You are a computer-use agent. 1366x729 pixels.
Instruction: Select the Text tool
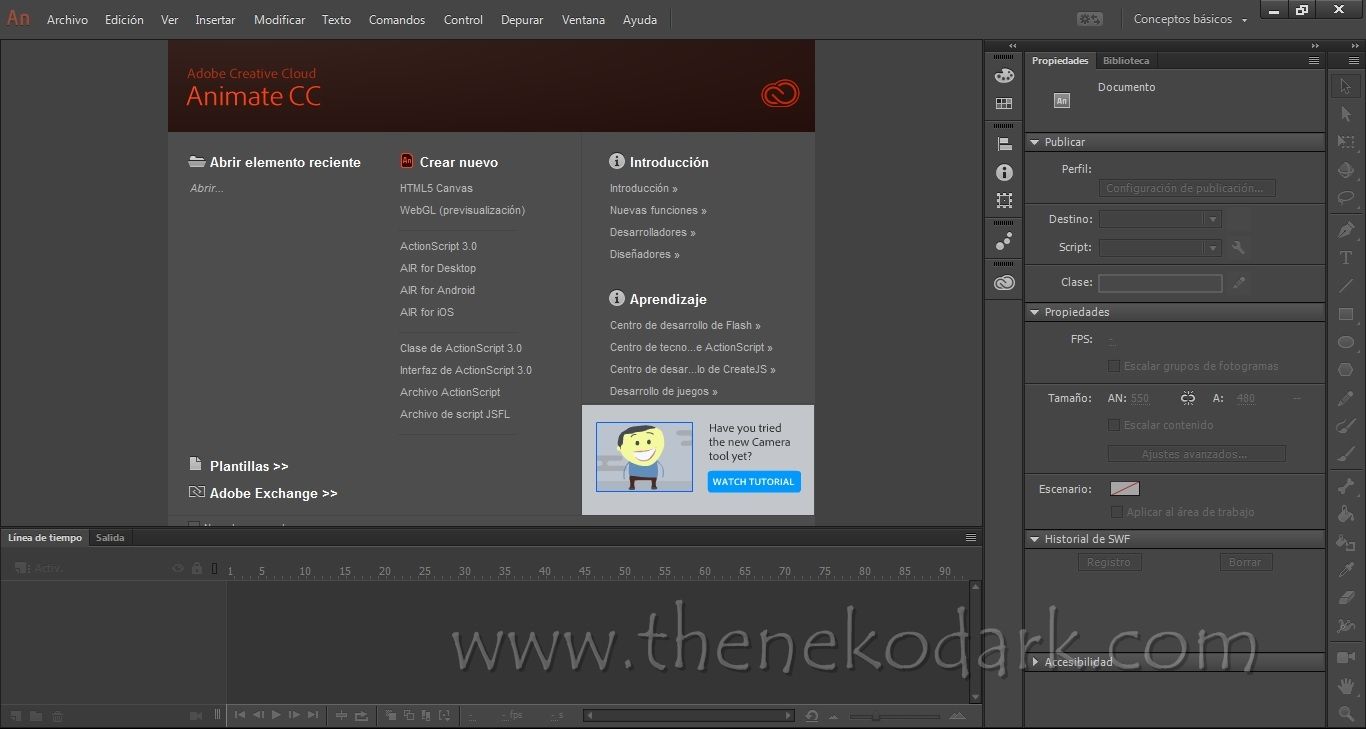click(x=1346, y=258)
